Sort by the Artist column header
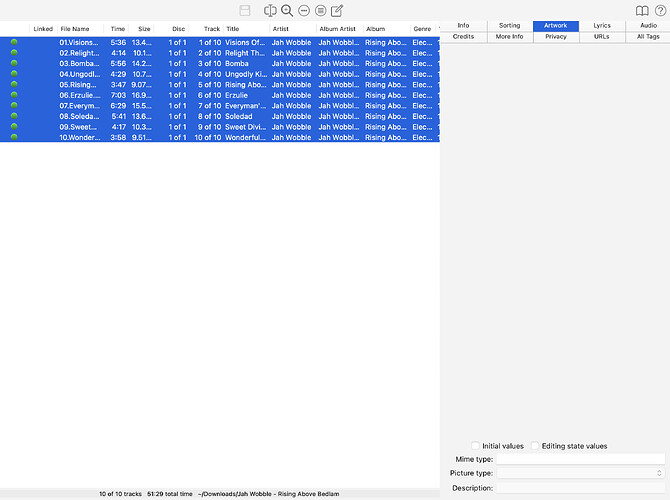670x500 pixels. pos(293,29)
